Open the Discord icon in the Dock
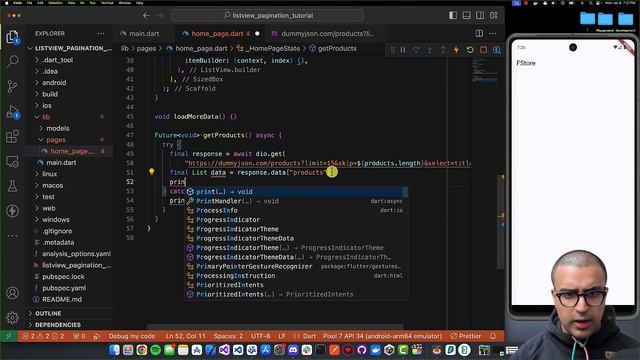640x360 pixels. 293,350
